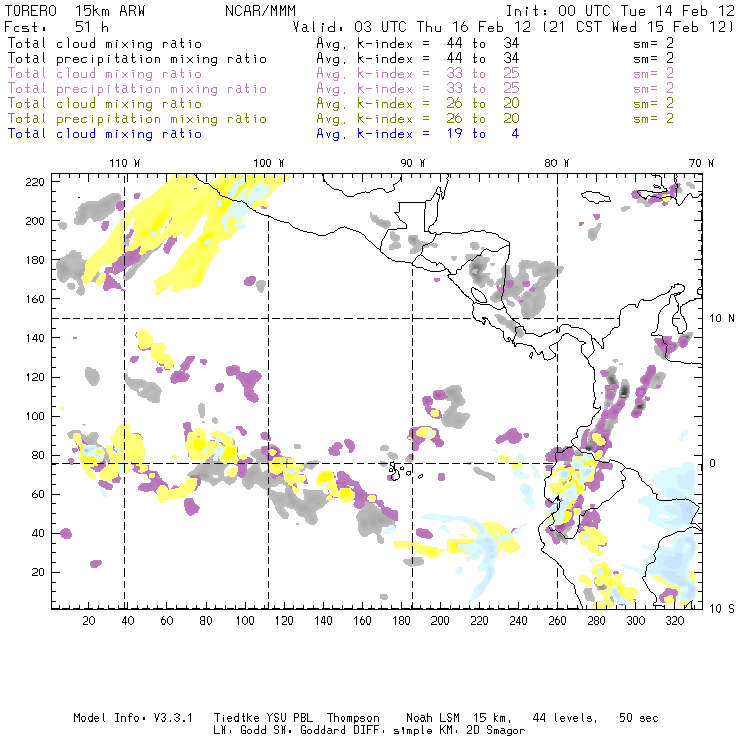
Task: Click the 'Valid: 03 UTC Thu 16 Feb 12' text
Action: (412, 27)
